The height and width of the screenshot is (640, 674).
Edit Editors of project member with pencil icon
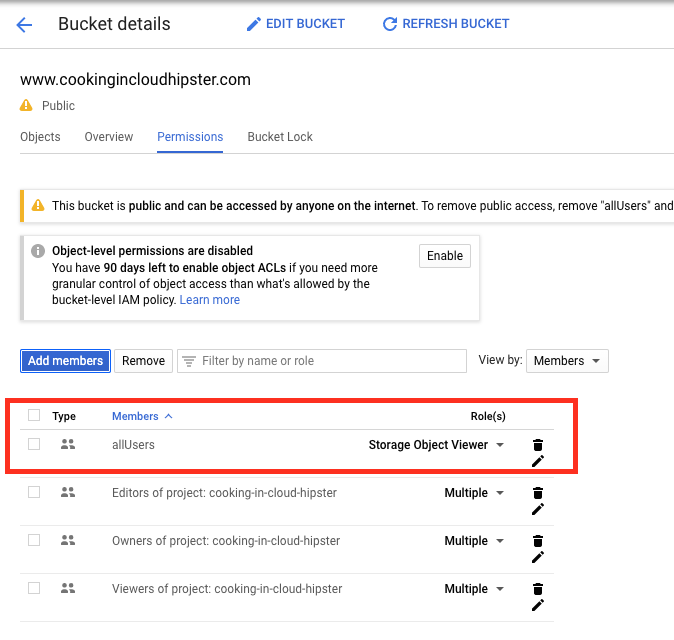(x=538, y=509)
